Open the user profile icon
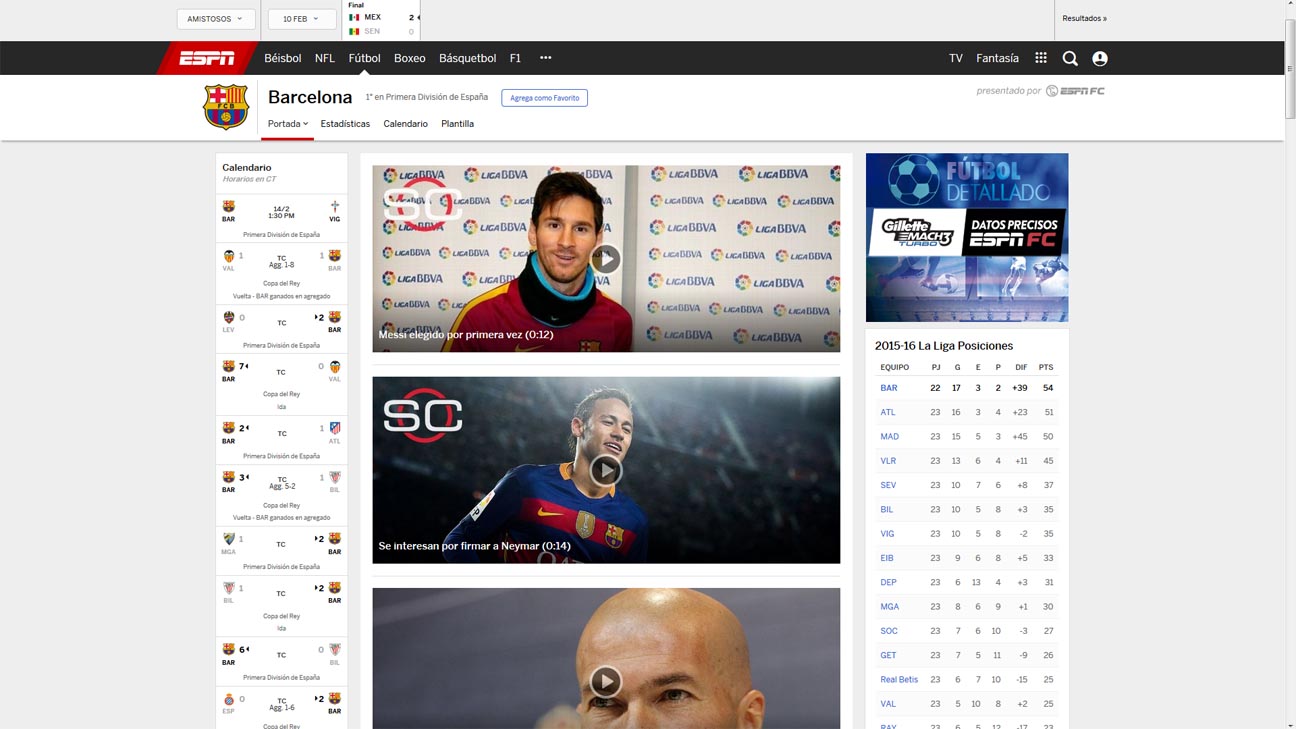This screenshot has width=1296, height=729. [x=1100, y=58]
